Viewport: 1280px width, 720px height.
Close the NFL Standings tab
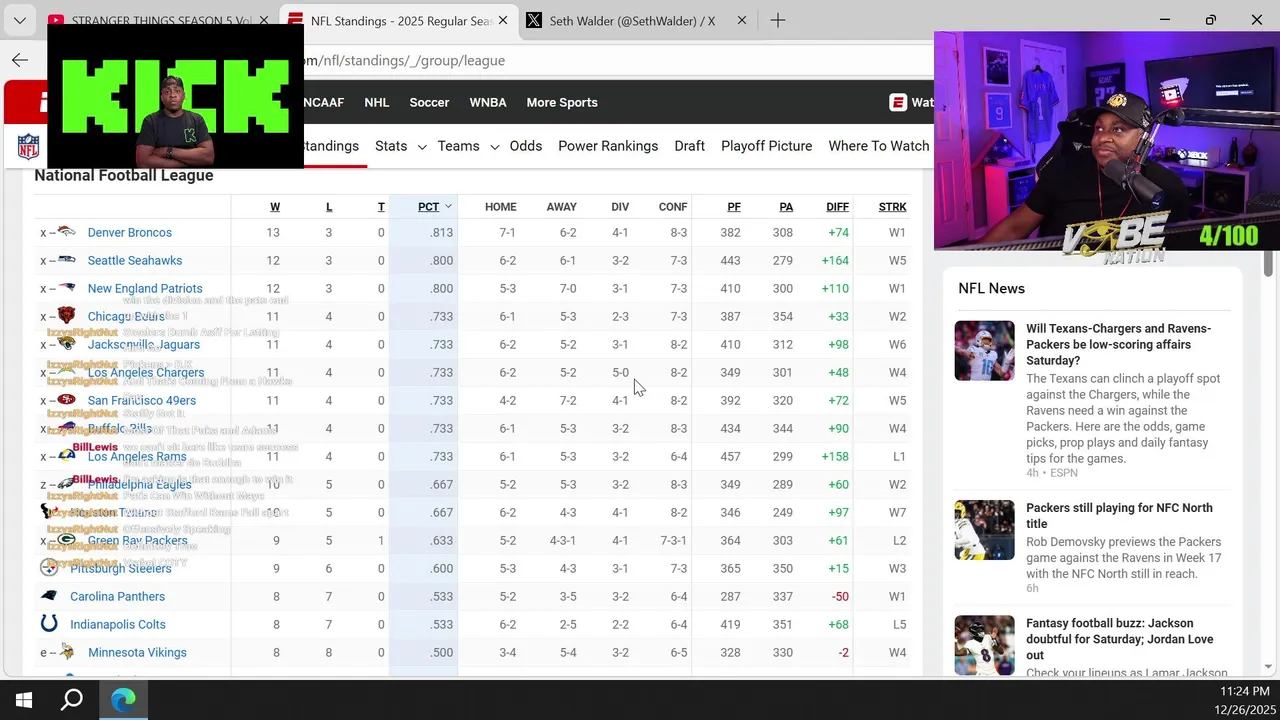(502, 20)
